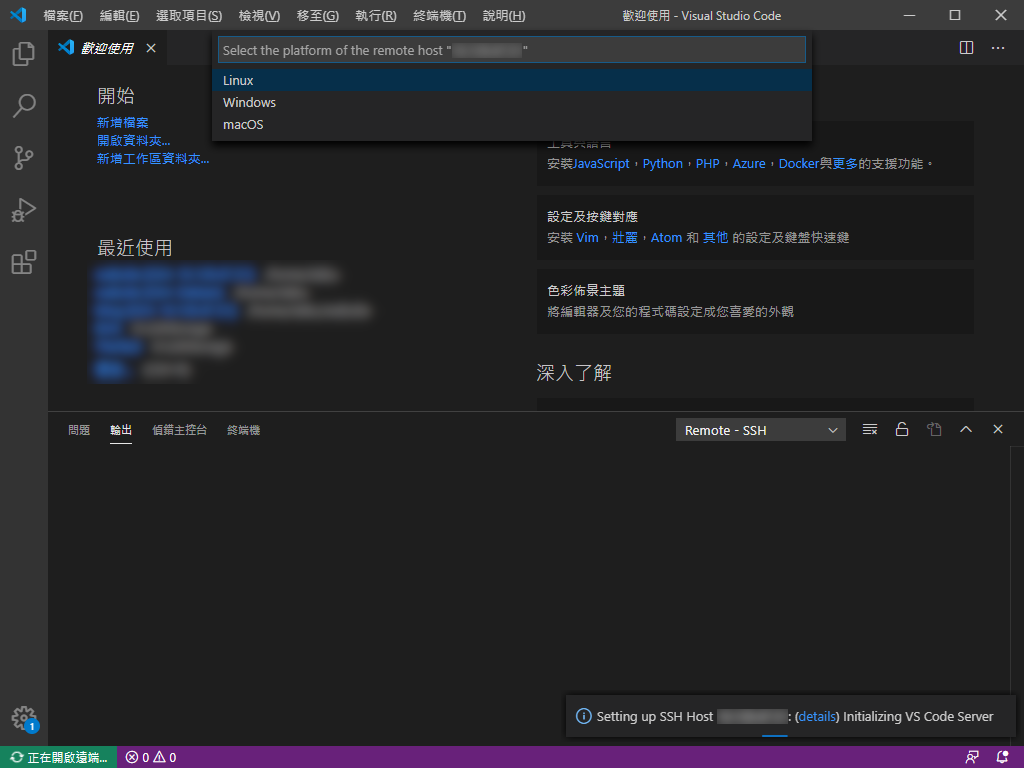Click the JavaScript link
1024x768 pixels.
point(601,163)
